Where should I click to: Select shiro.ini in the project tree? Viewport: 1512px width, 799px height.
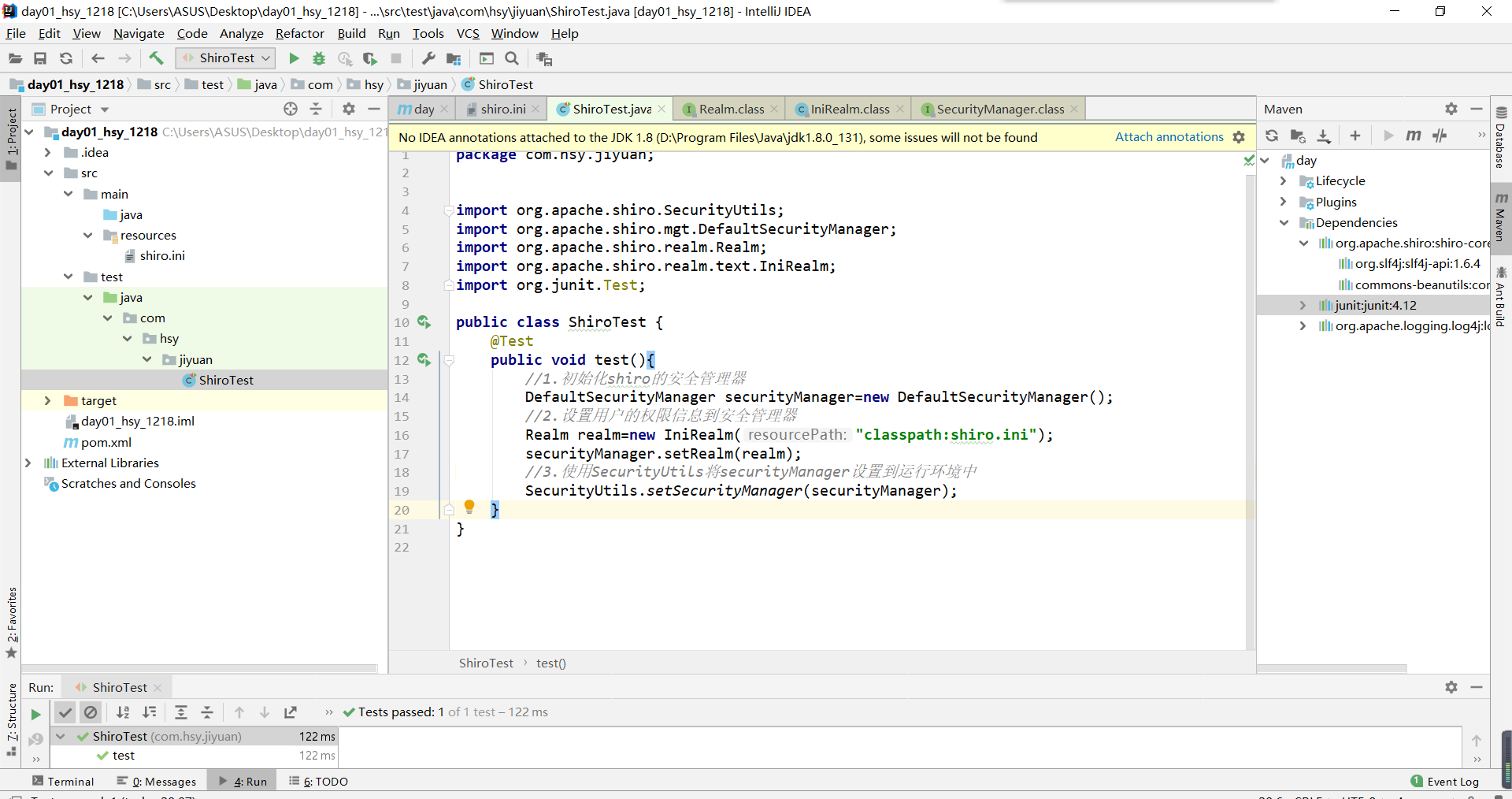point(162,256)
